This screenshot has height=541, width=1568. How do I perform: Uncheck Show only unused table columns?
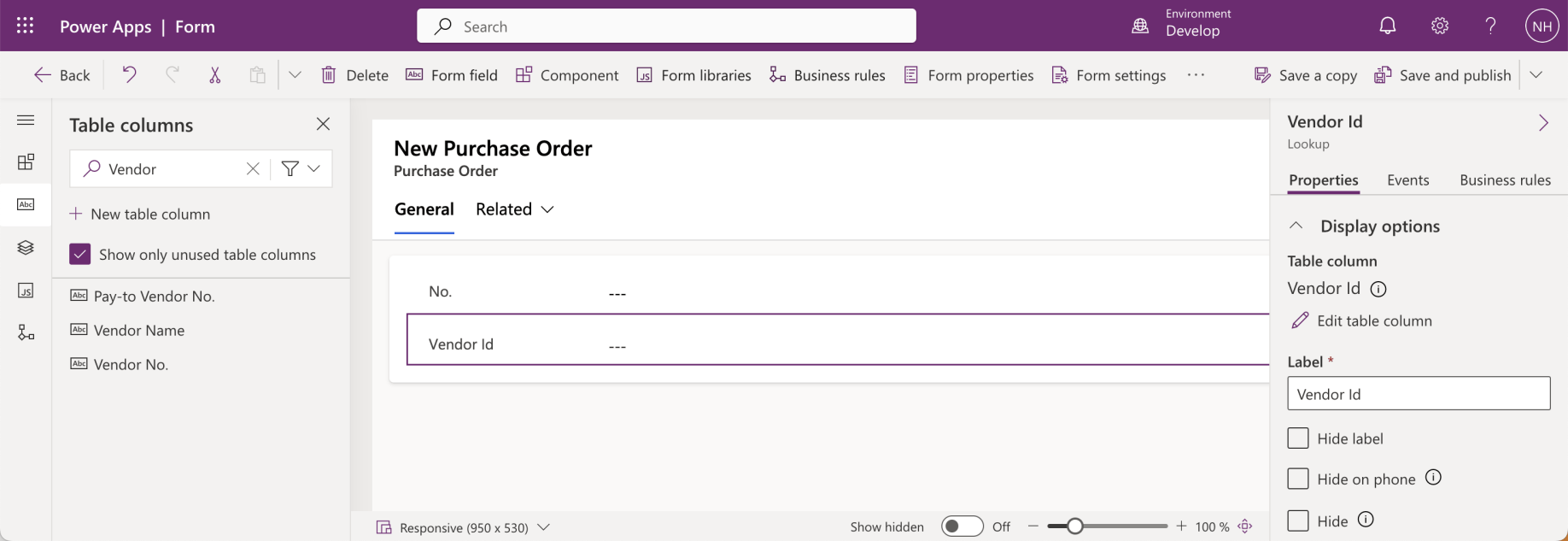tap(80, 254)
